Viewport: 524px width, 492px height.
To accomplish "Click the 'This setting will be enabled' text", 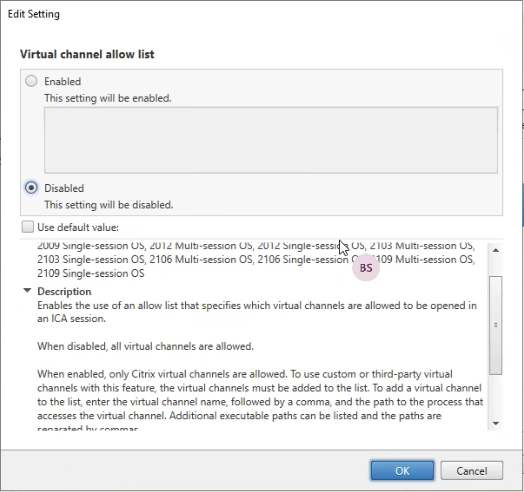I will tap(108, 98).
